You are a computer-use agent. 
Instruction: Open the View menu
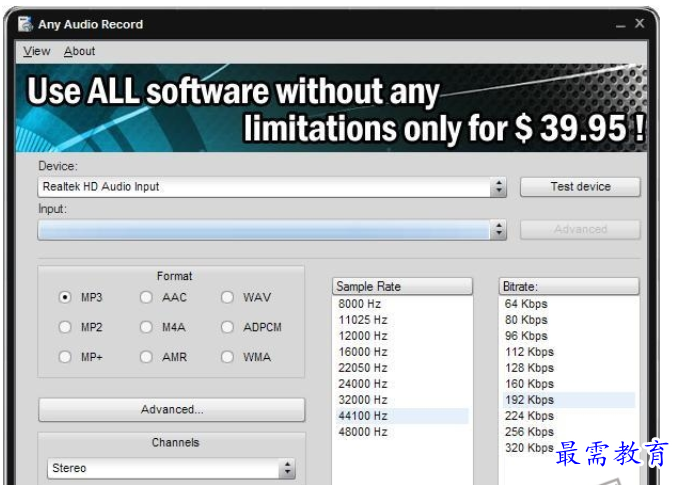[37, 51]
